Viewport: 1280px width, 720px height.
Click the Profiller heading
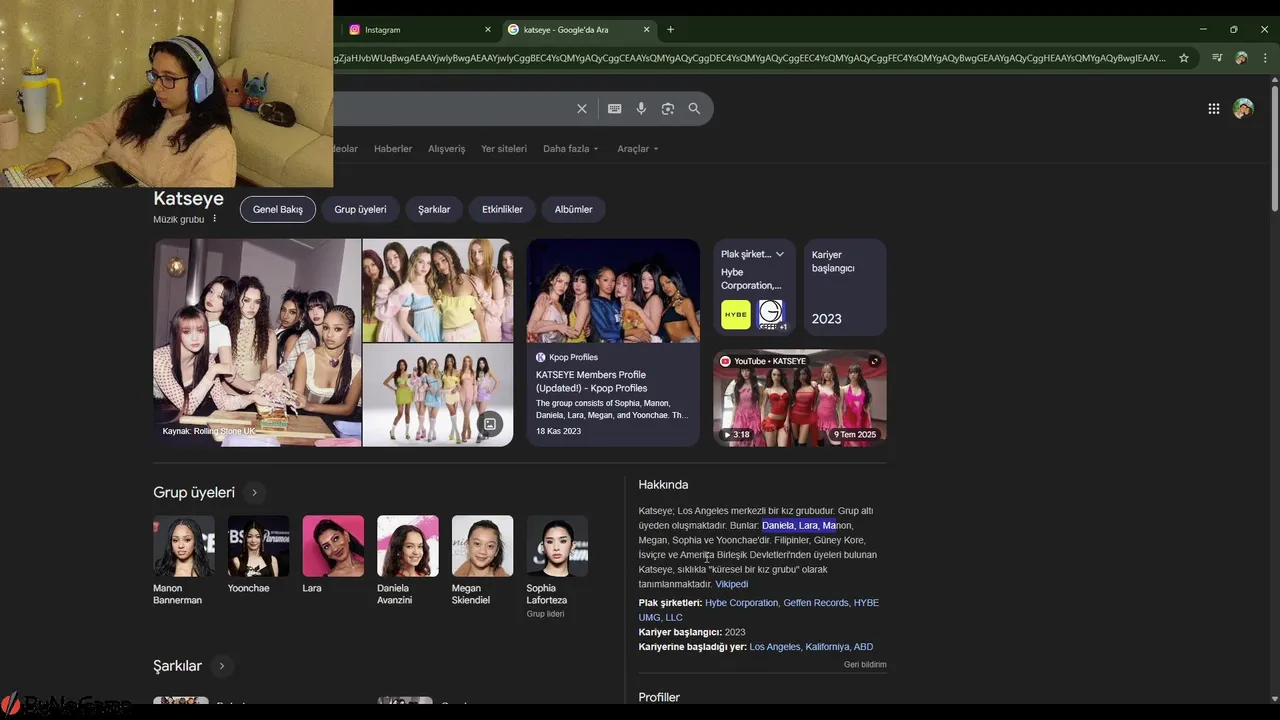[659, 697]
